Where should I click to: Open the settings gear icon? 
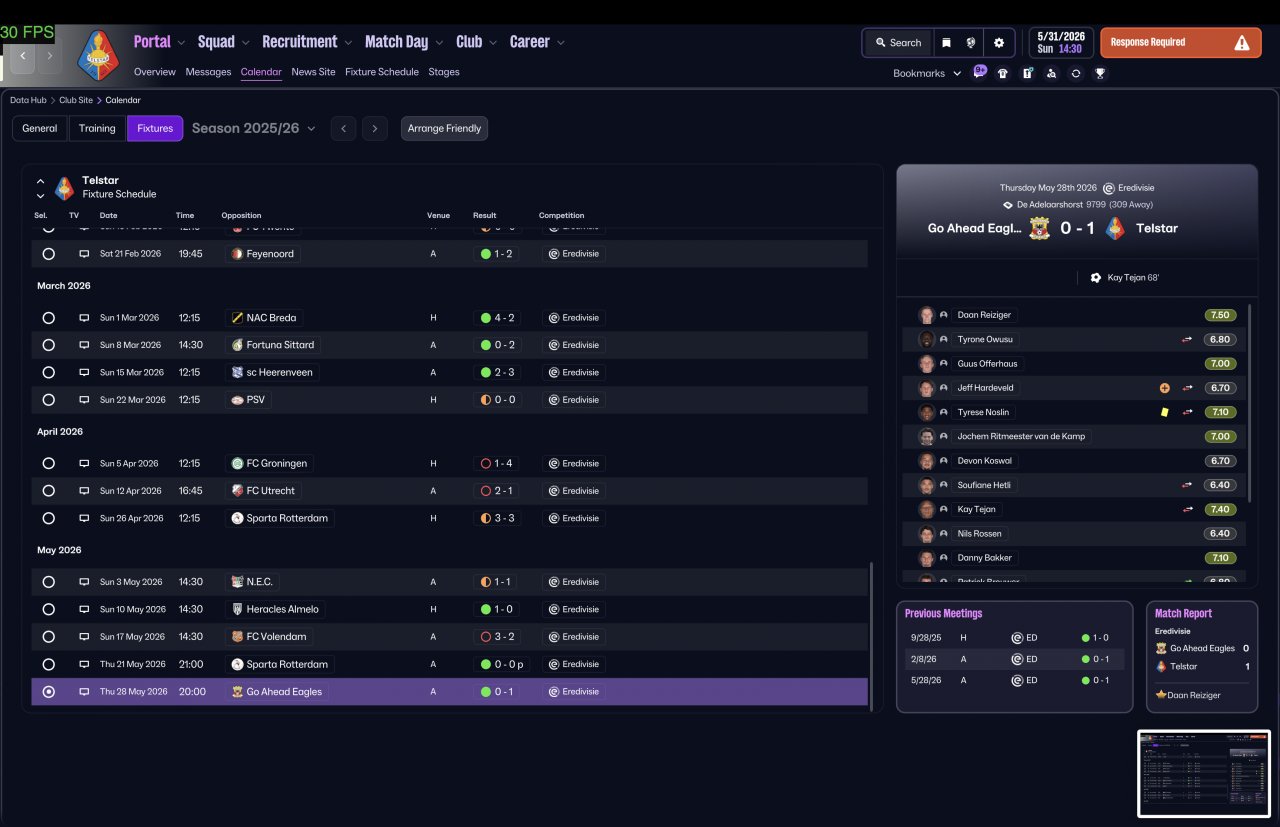[999, 43]
